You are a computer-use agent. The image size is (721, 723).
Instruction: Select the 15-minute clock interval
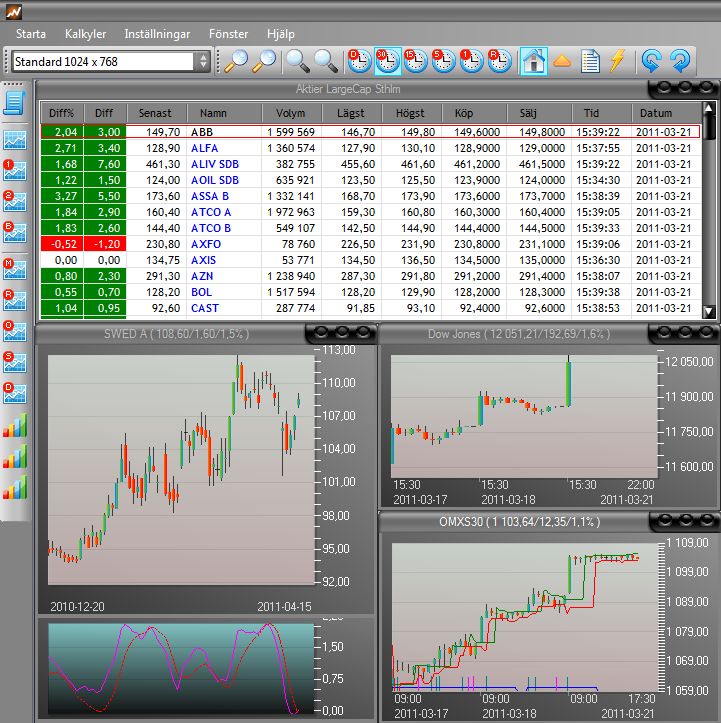pyautogui.click(x=415, y=61)
